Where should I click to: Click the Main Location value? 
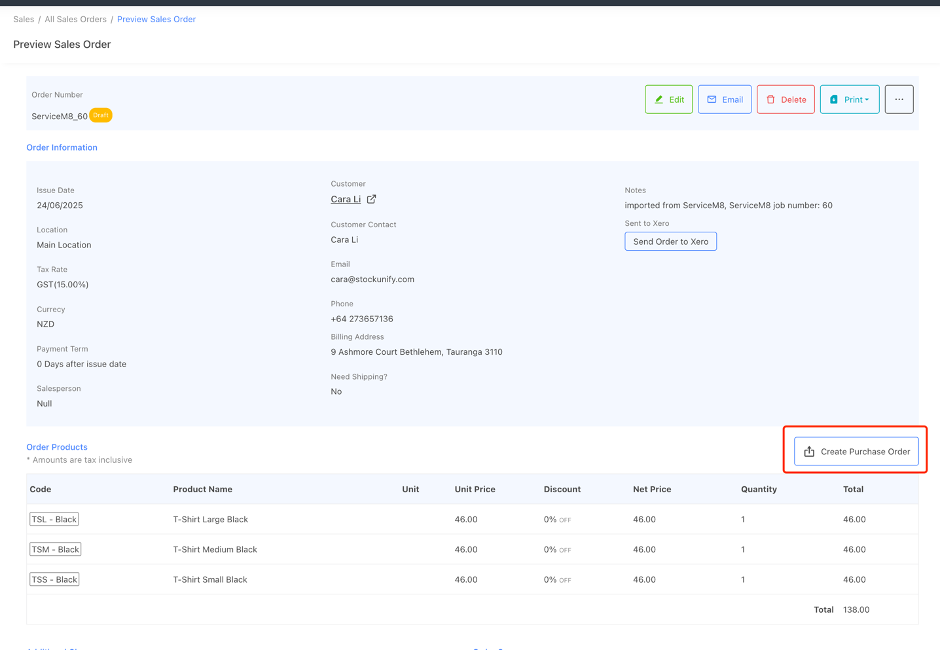pyautogui.click(x=64, y=245)
